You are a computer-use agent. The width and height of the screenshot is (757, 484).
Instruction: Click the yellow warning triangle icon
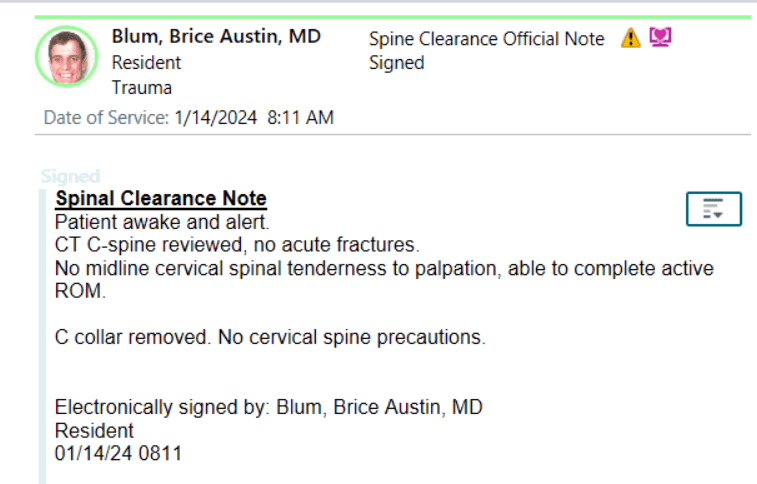coord(631,38)
